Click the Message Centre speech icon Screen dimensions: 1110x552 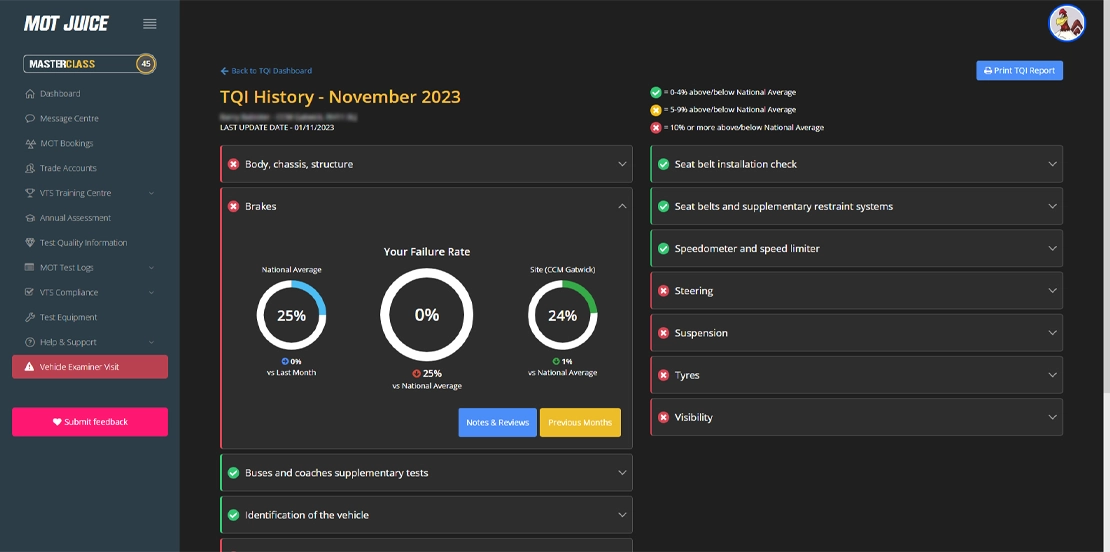tap(30, 118)
